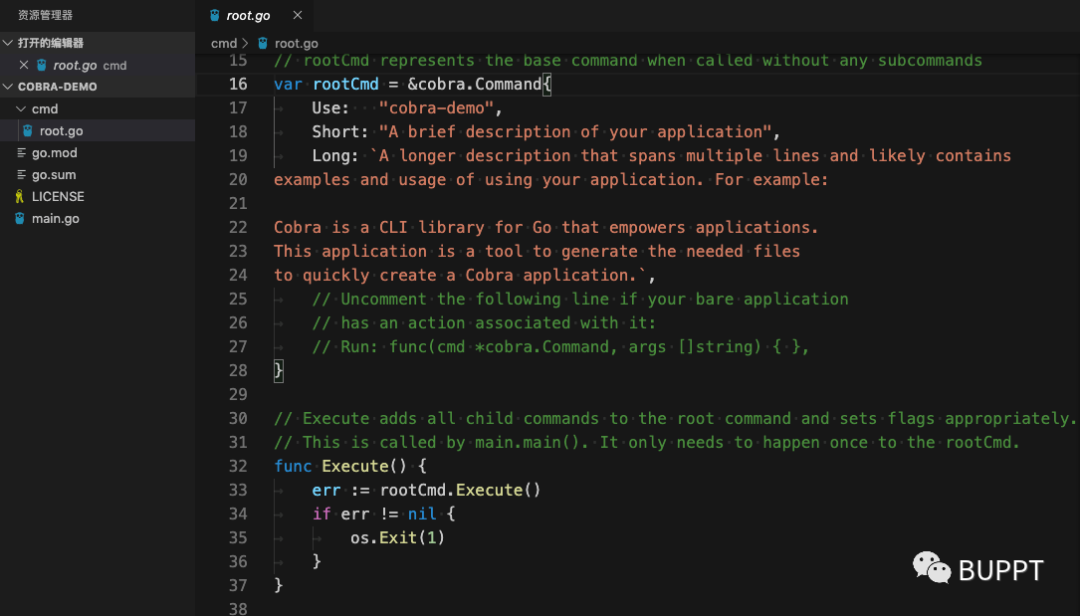Image resolution: width=1080 pixels, height=616 pixels.
Task: Click os.Exit(1) on line 35
Action: tap(397, 537)
